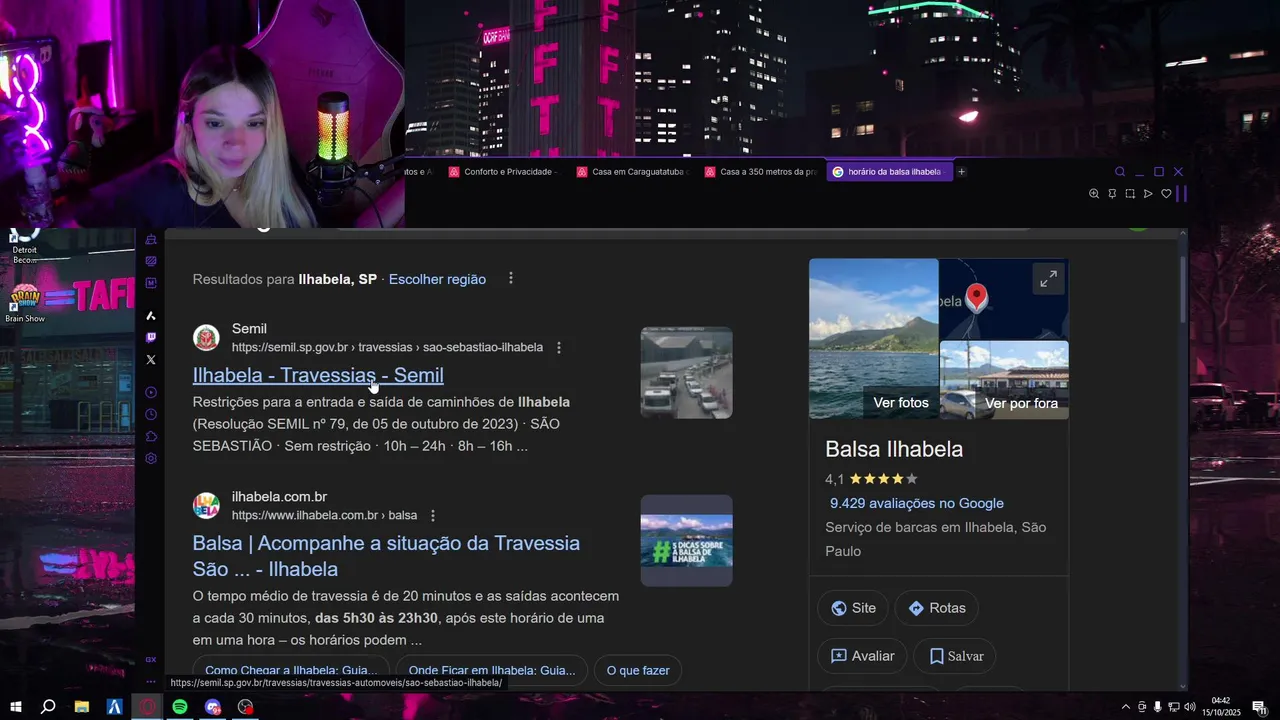Open the Twitch sidebar panel in Opera GX
1280x720 pixels.
coord(151,338)
